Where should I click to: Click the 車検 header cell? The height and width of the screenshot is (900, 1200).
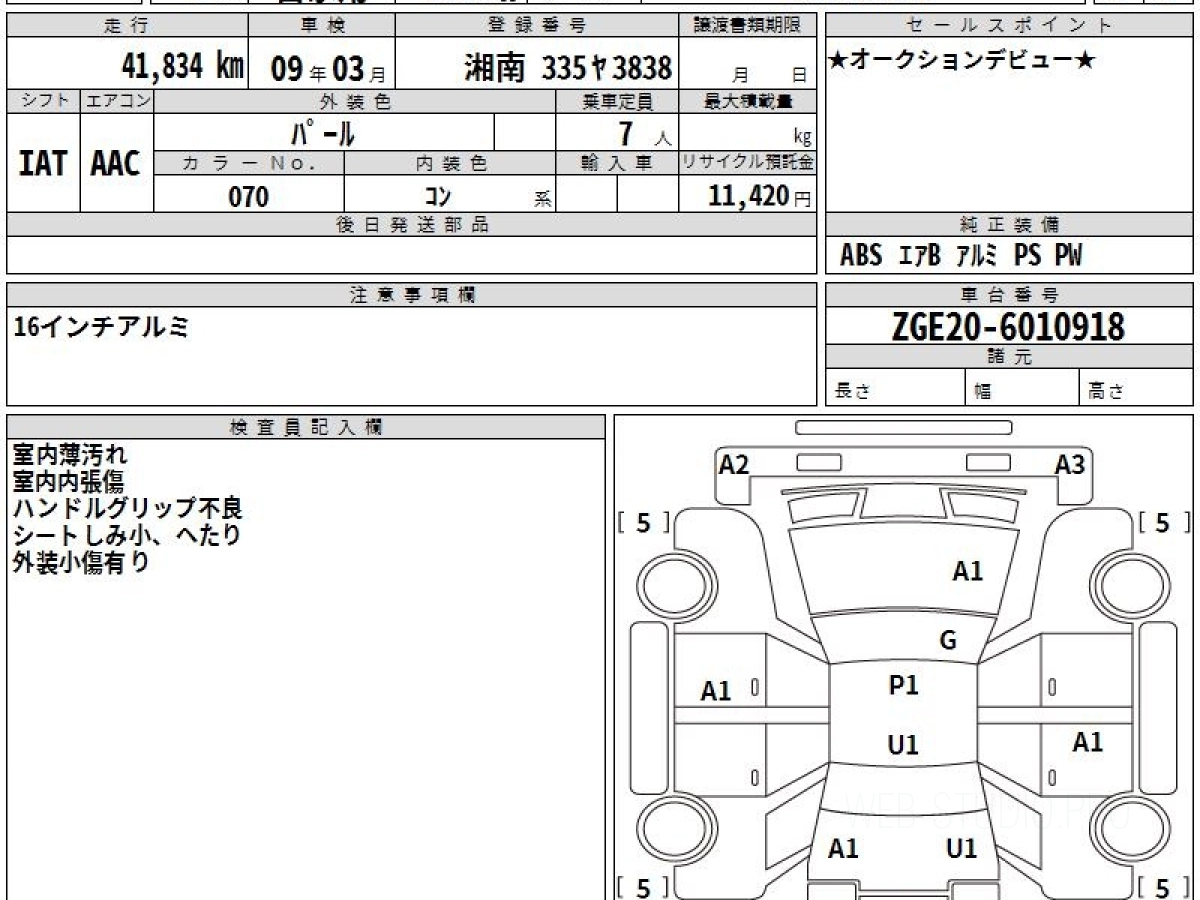point(321,25)
